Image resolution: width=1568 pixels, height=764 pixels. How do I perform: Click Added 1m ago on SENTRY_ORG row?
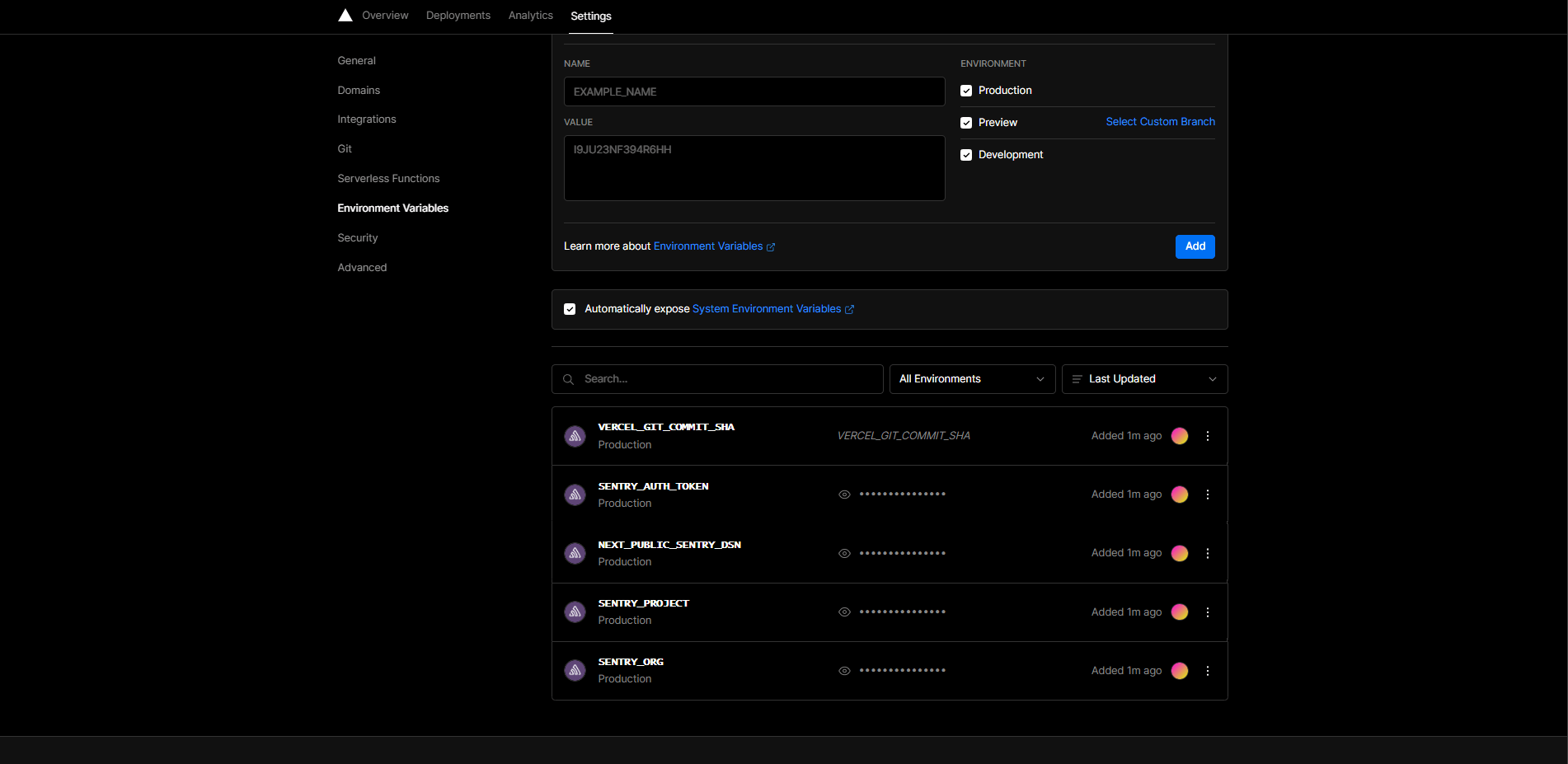(1127, 671)
